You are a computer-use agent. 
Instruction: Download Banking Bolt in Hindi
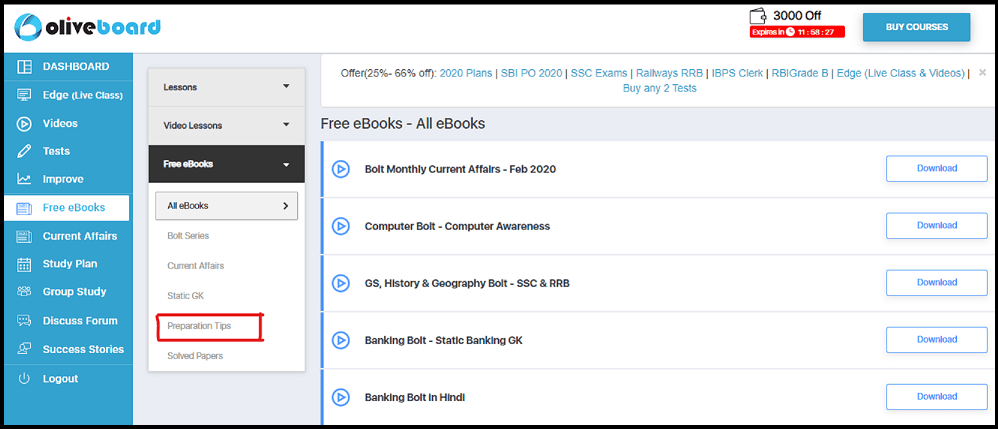pyautogui.click(x=937, y=397)
